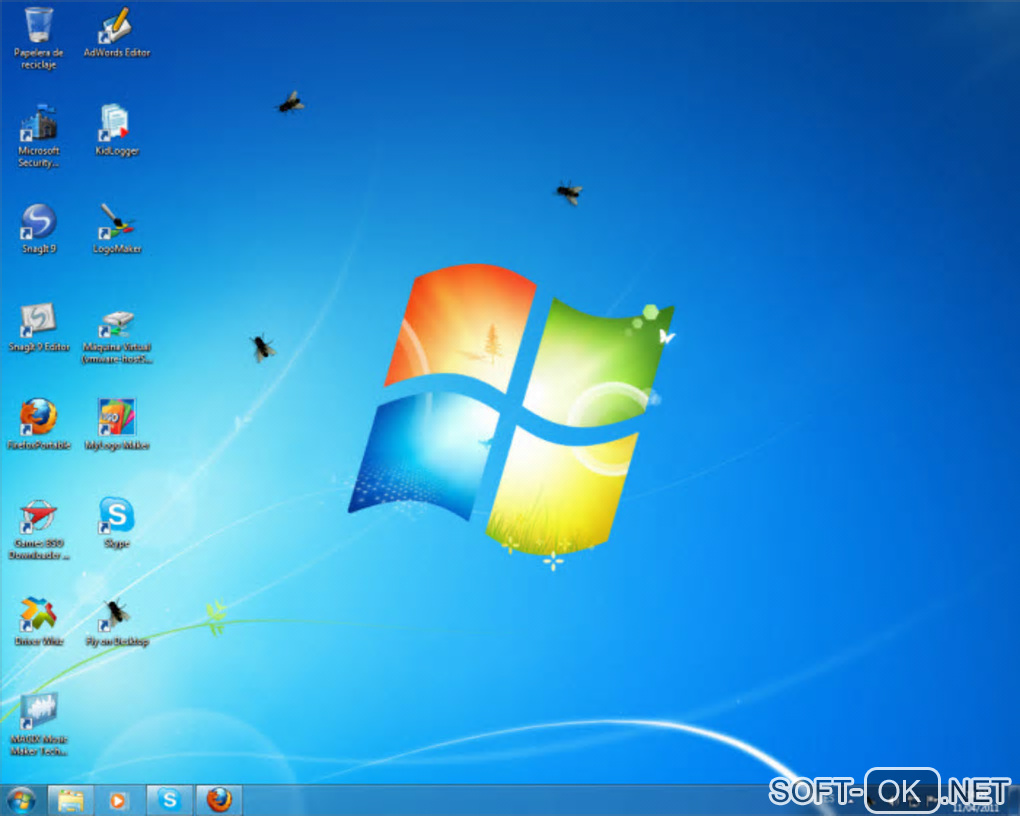Switch to Firefox in the taskbar
Image resolution: width=1020 pixels, height=816 pixels.
pos(219,800)
